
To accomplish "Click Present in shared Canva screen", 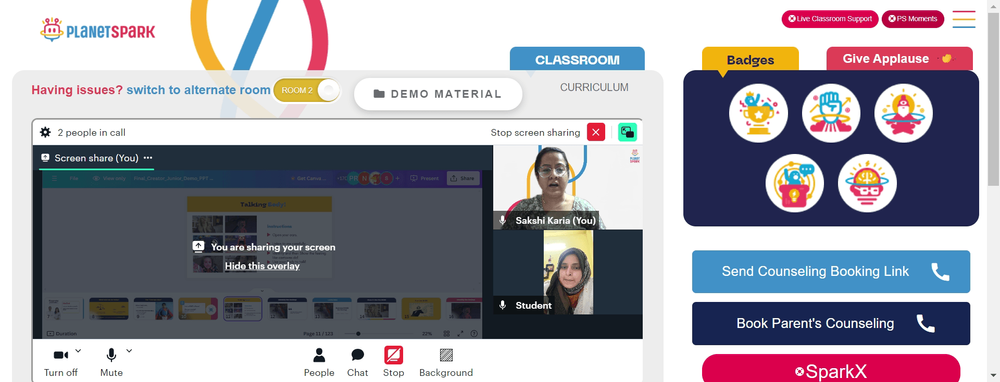I will click(425, 179).
